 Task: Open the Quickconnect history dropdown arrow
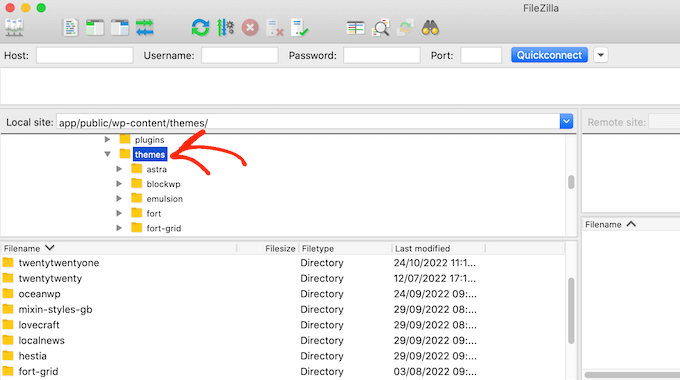coord(601,55)
